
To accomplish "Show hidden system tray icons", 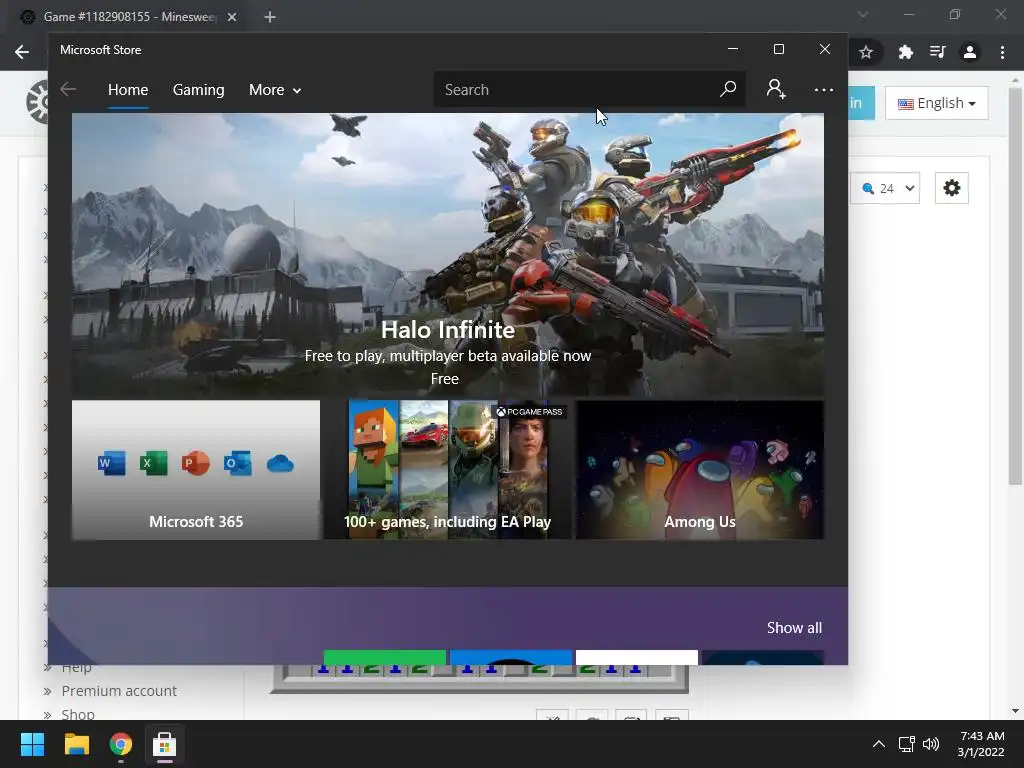I will tap(879, 744).
